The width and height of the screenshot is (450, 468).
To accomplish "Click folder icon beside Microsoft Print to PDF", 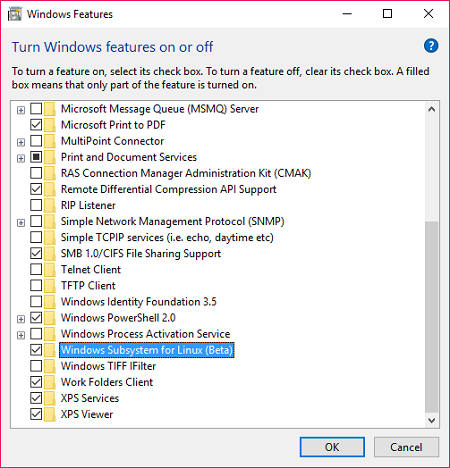I will click(x=50, y=125).
